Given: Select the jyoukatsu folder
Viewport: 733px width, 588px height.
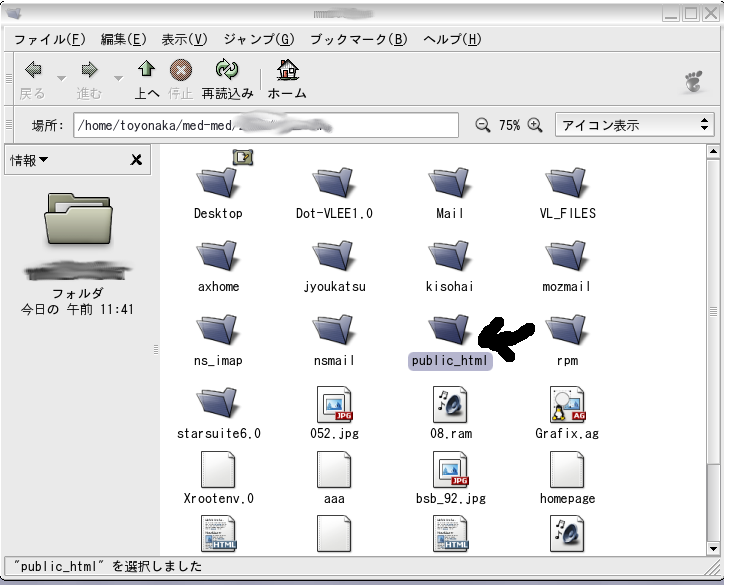Looking at the screenshot, I should point(334,255).
